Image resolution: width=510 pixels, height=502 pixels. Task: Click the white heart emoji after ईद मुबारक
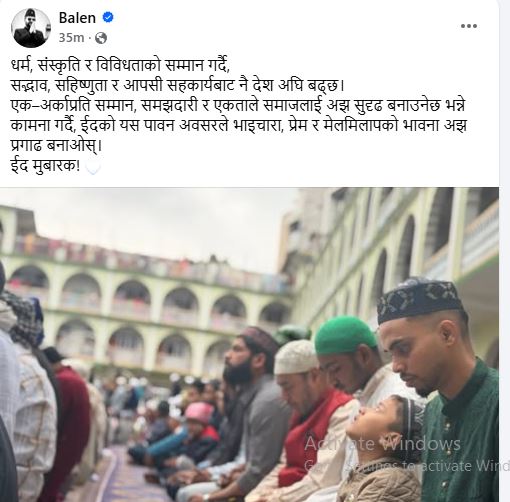click(93, 167)
